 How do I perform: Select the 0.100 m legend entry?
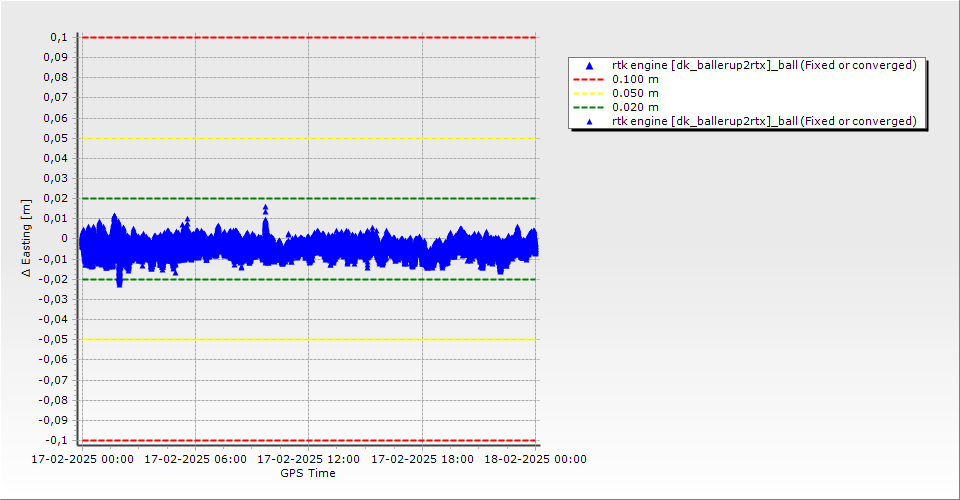(635, 80)
